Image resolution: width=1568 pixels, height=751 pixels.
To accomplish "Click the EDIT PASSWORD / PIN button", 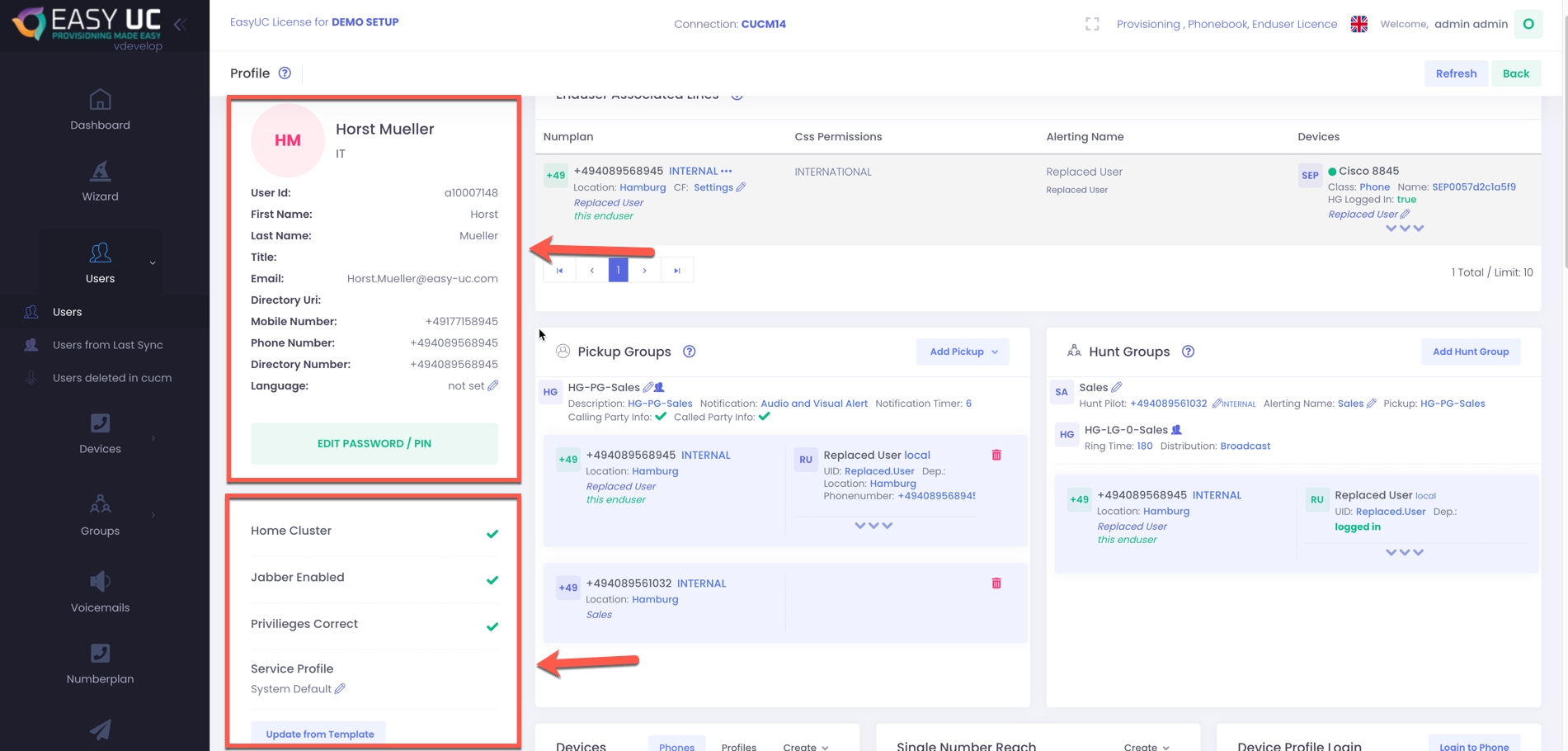I will click(374, 444).
